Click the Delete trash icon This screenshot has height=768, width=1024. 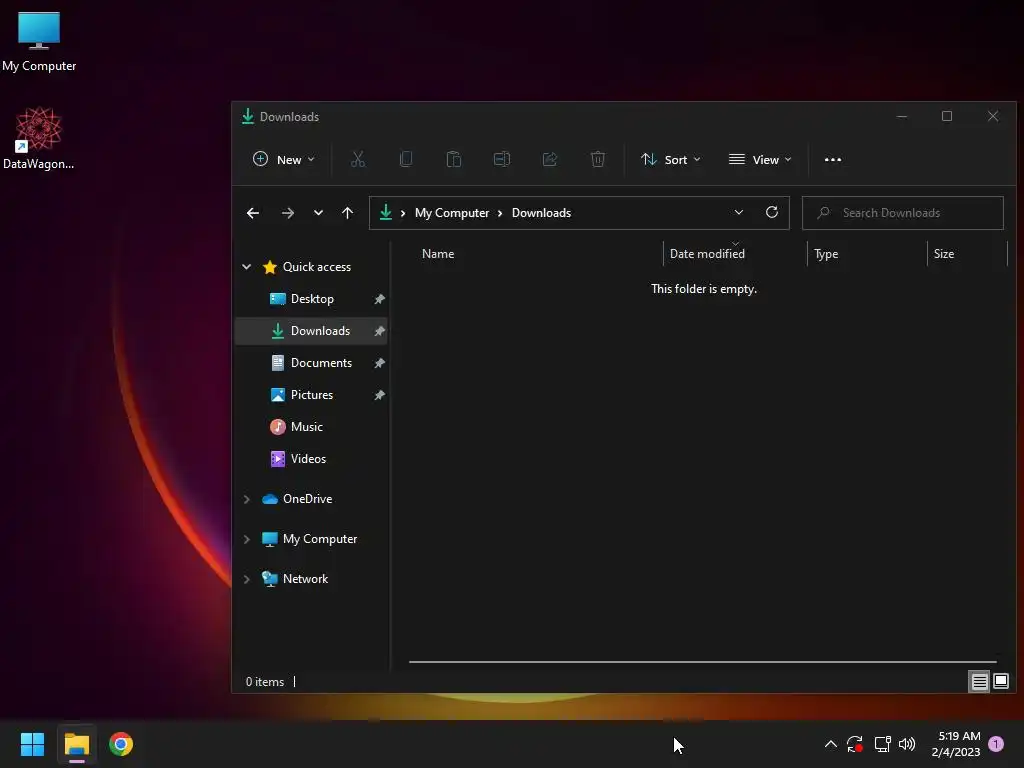click(x=598, y=159)
